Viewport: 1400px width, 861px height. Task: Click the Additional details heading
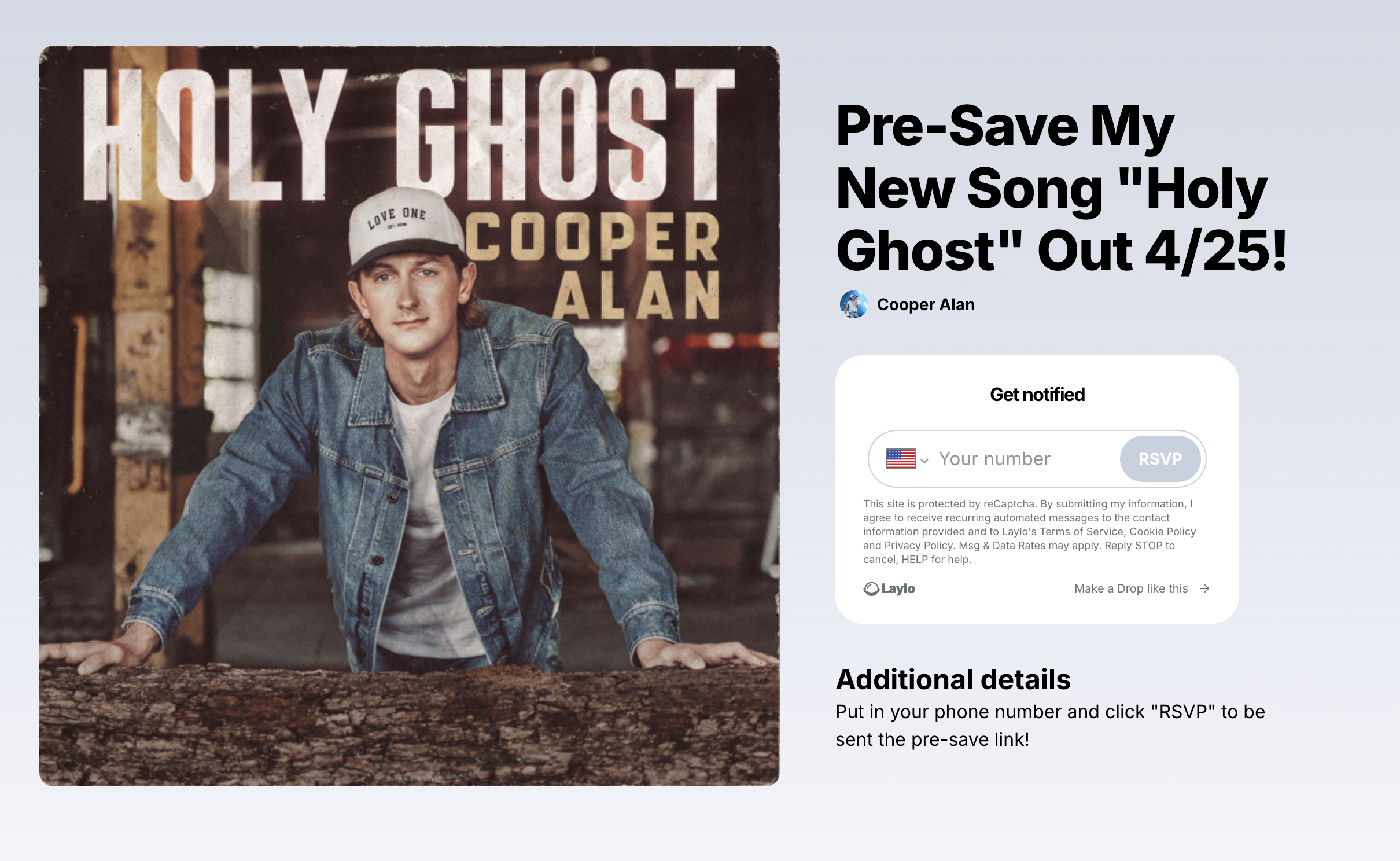point(953,679)
